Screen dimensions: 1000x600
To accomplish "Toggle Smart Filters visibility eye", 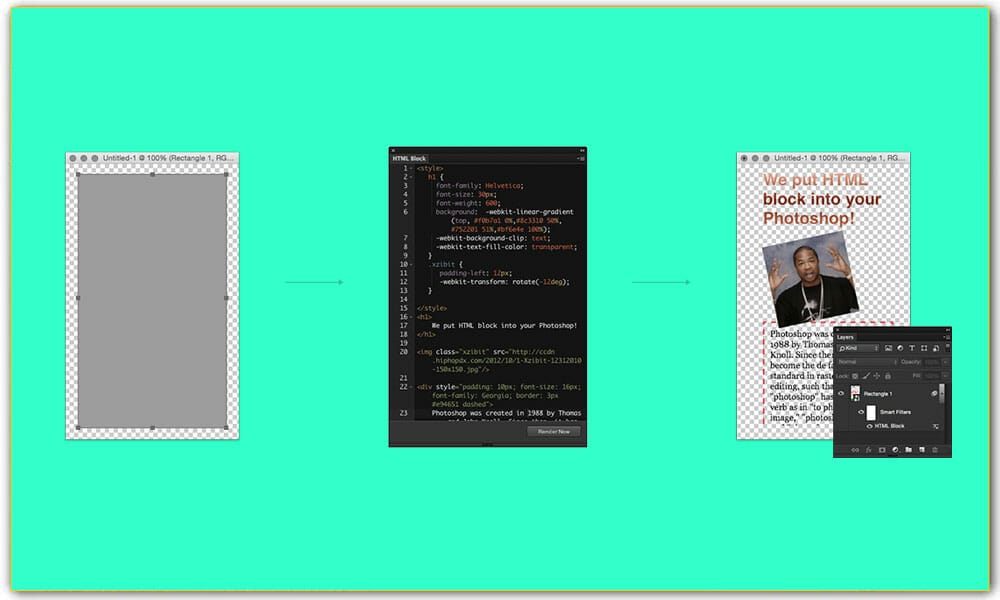I will point(860,411).
